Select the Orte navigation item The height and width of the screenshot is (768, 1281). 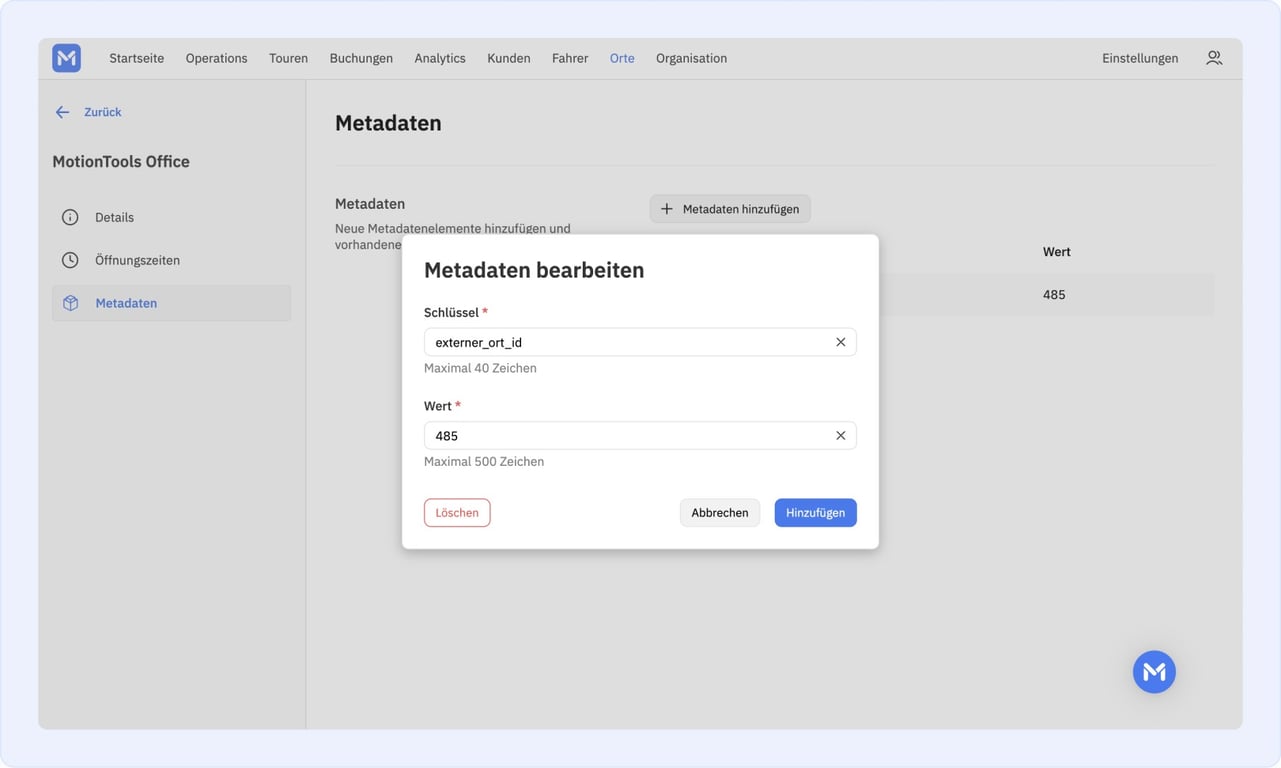pyautogui.click(x=622, y=58)
